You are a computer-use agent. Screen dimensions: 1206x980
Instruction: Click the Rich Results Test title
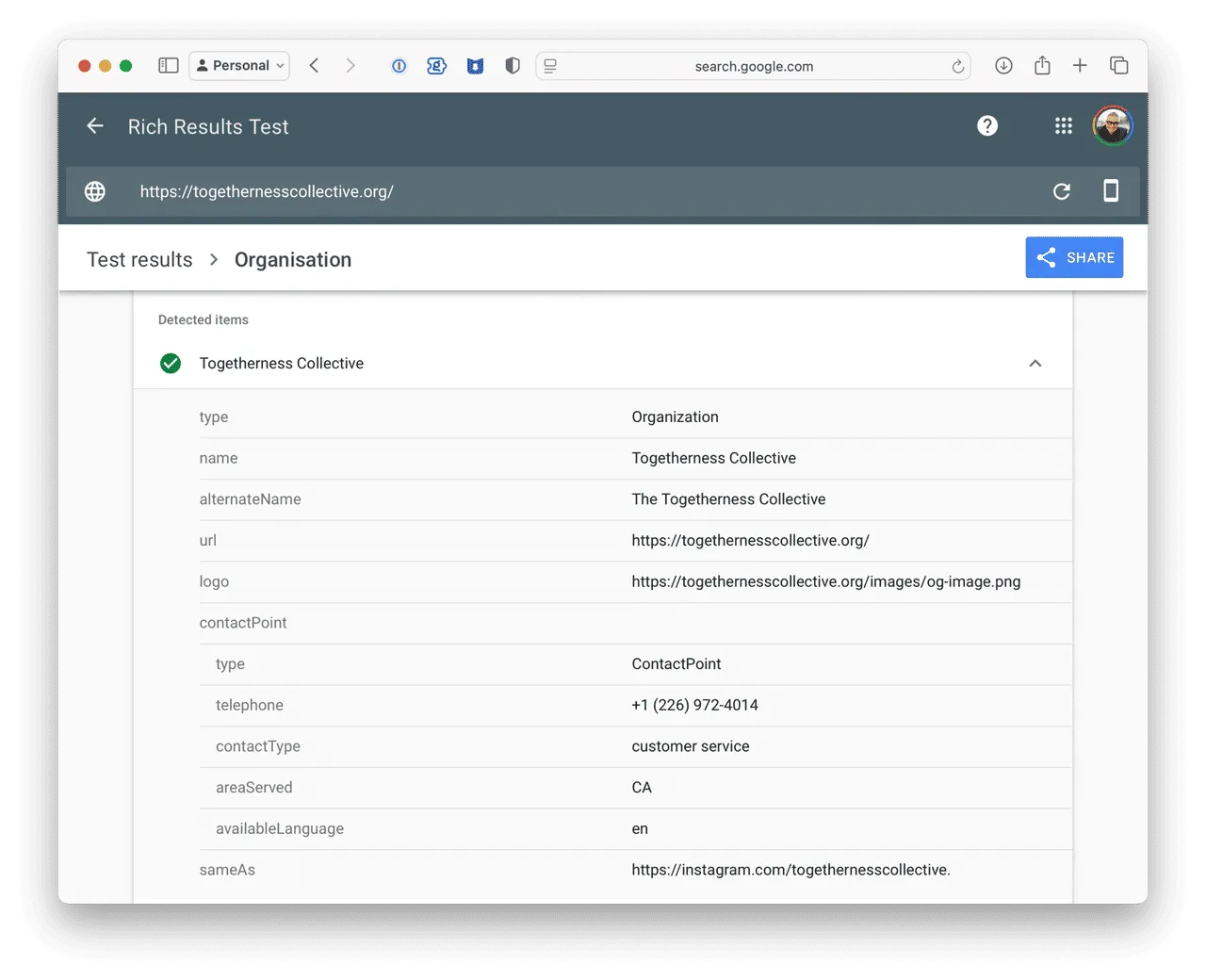pos(208,127)
